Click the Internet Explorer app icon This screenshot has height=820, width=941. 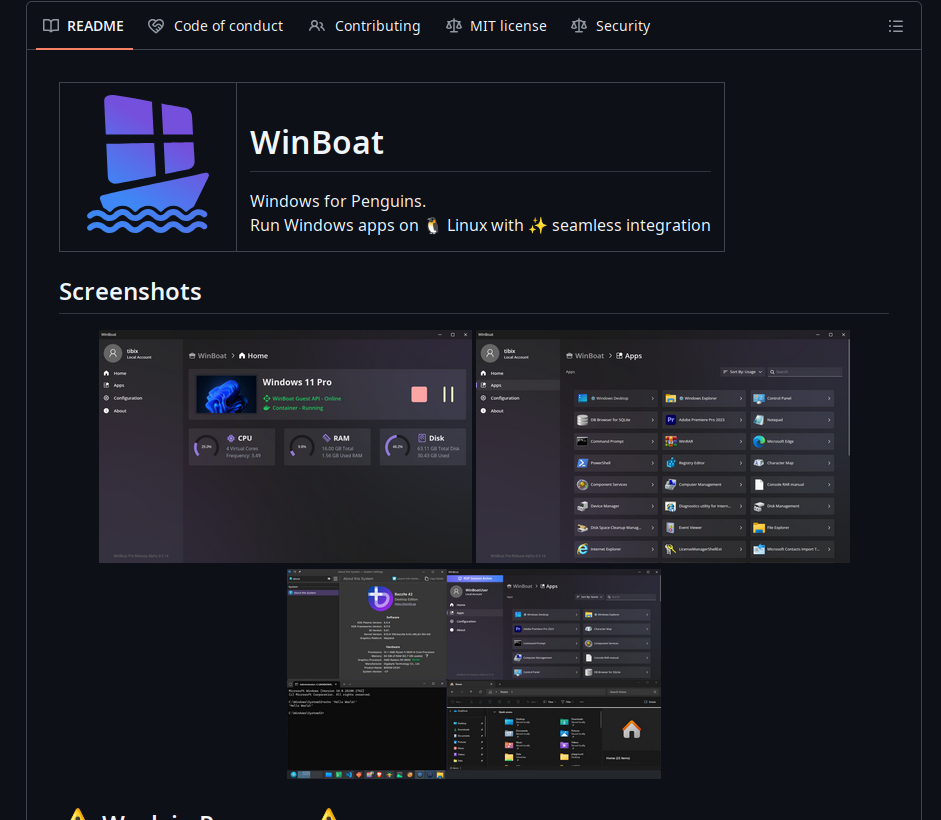pyautogui.click(x=582, y=549)
